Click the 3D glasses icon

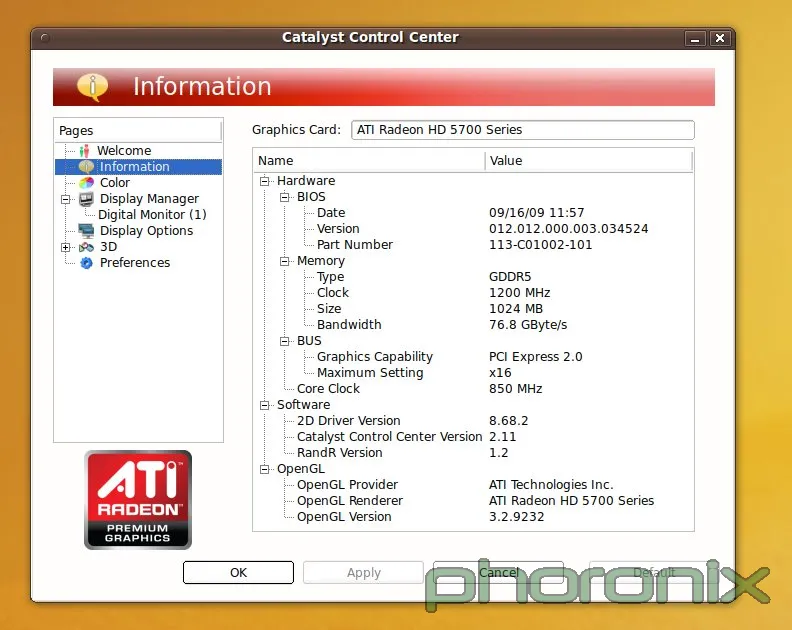[86, 247]
